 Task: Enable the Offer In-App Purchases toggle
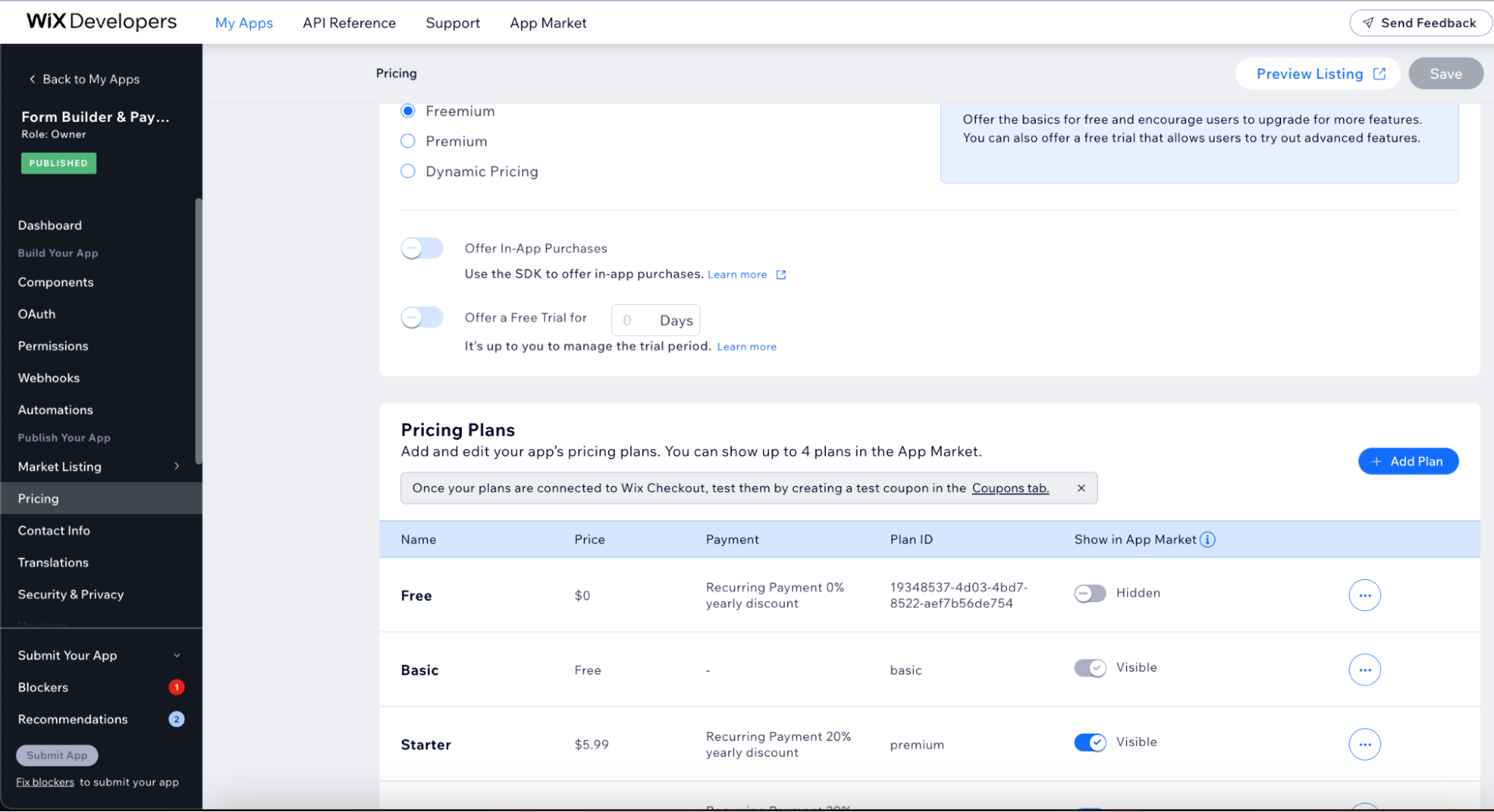[x=422, y=248]
